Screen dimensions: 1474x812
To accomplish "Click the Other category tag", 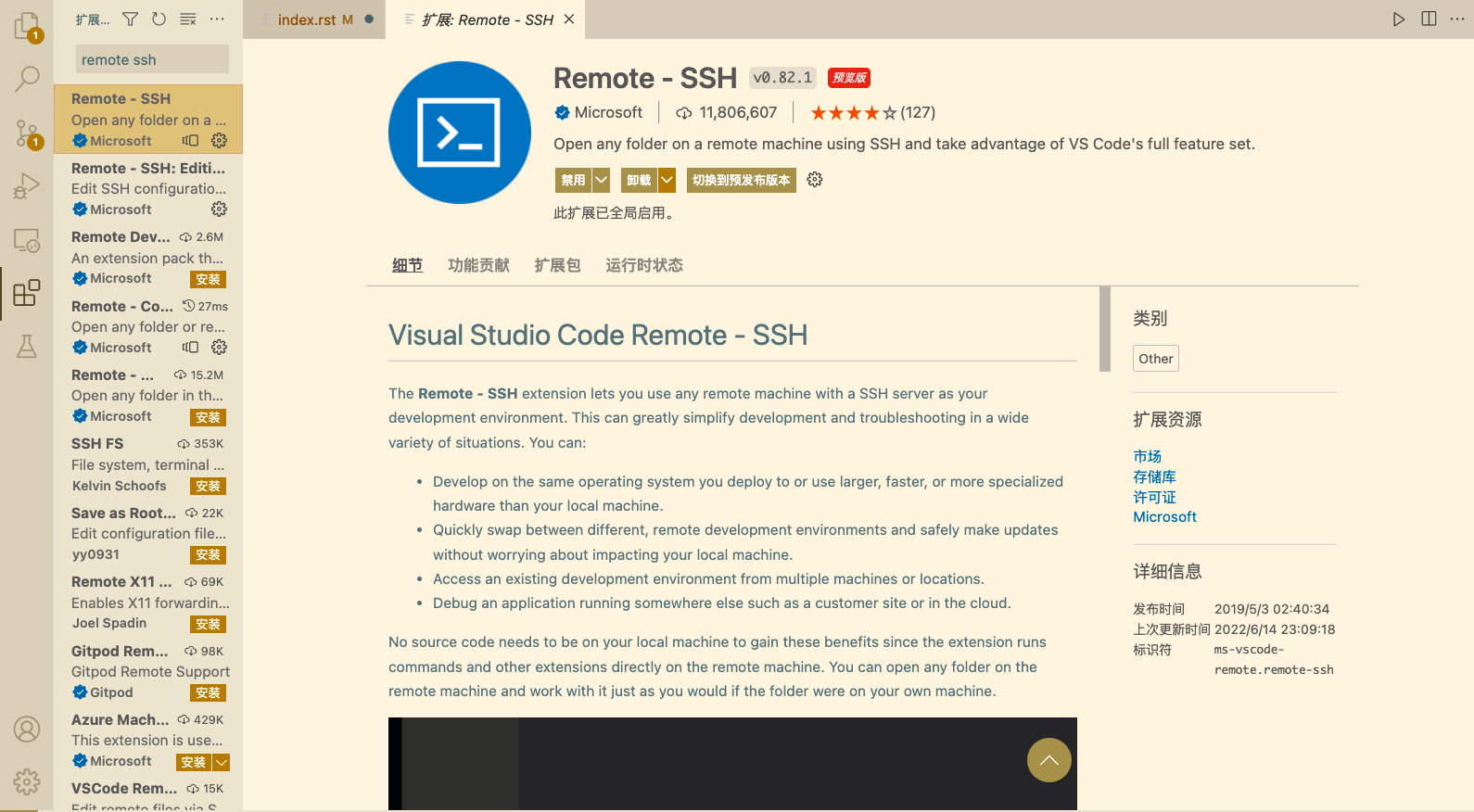I will point(1156,359).
